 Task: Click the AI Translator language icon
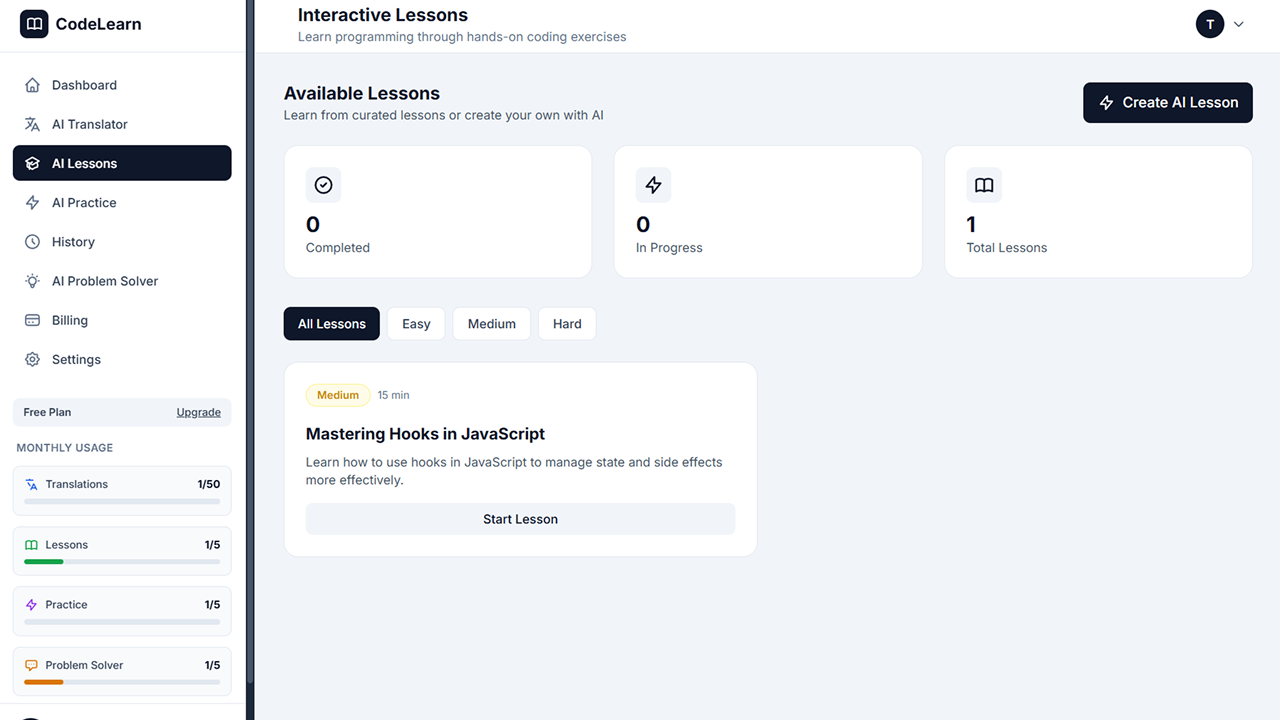32,124
